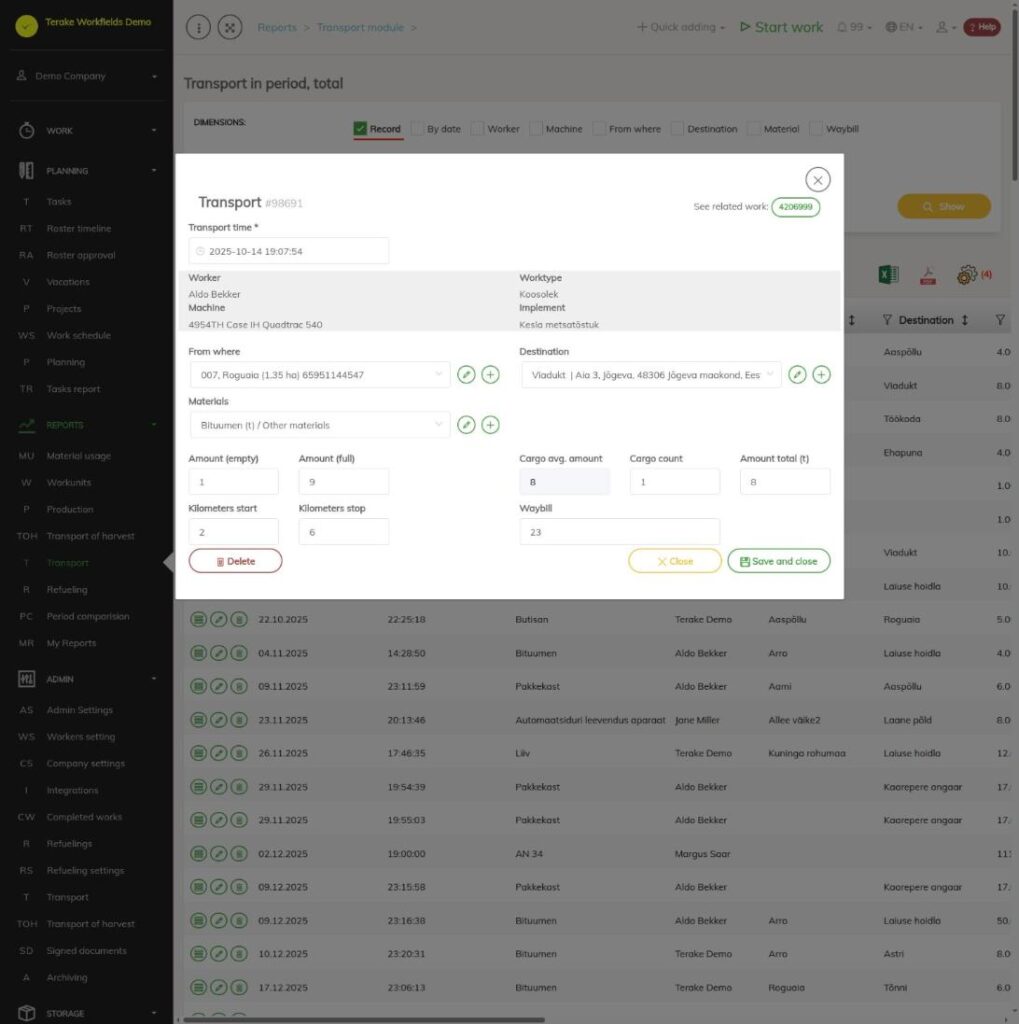The image size is (1019, 1024).
Task: Open the Materials dropdown
Action: coord(319,425)
